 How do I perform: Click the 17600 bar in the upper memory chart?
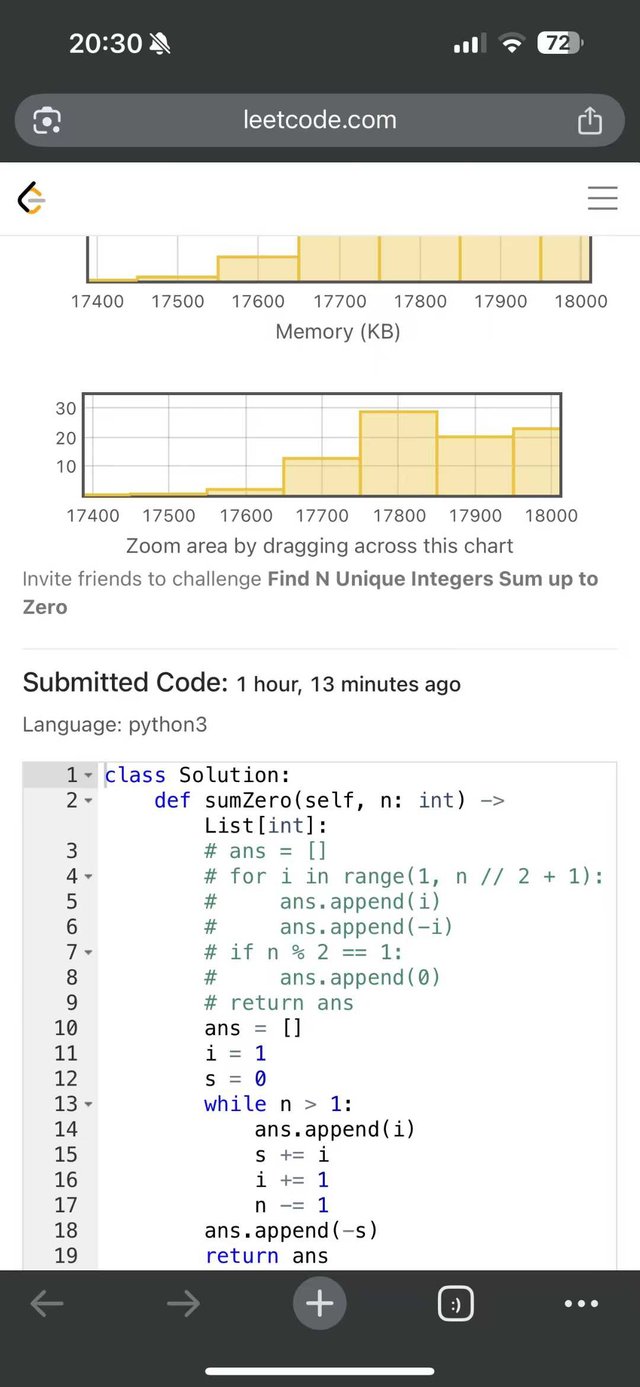[x=258, y=268]
